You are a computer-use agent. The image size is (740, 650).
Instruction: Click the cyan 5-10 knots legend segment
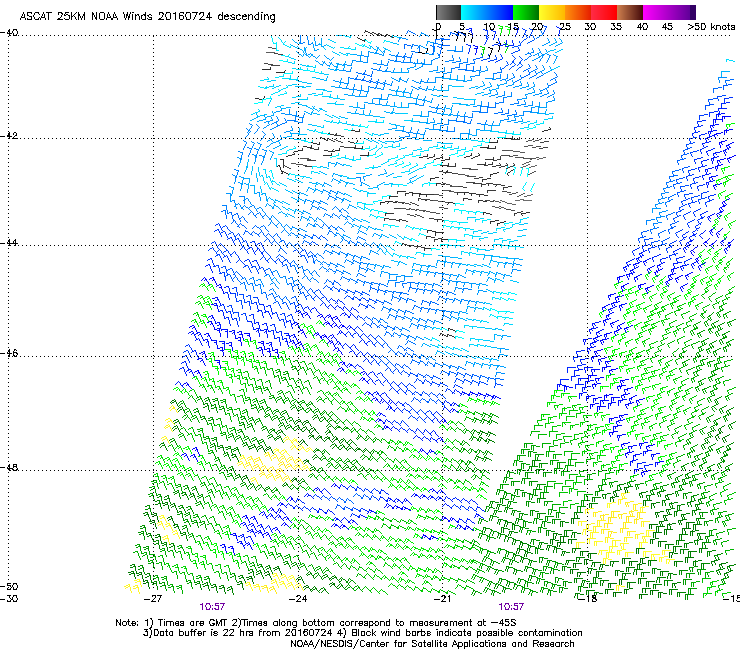pyautogui.click(x=474, y=12)
